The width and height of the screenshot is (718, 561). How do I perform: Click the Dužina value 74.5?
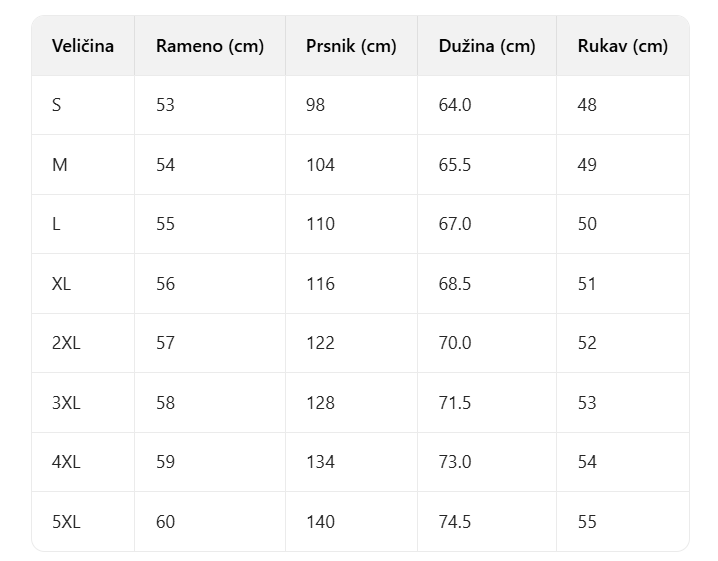click(x=455, y=522)
